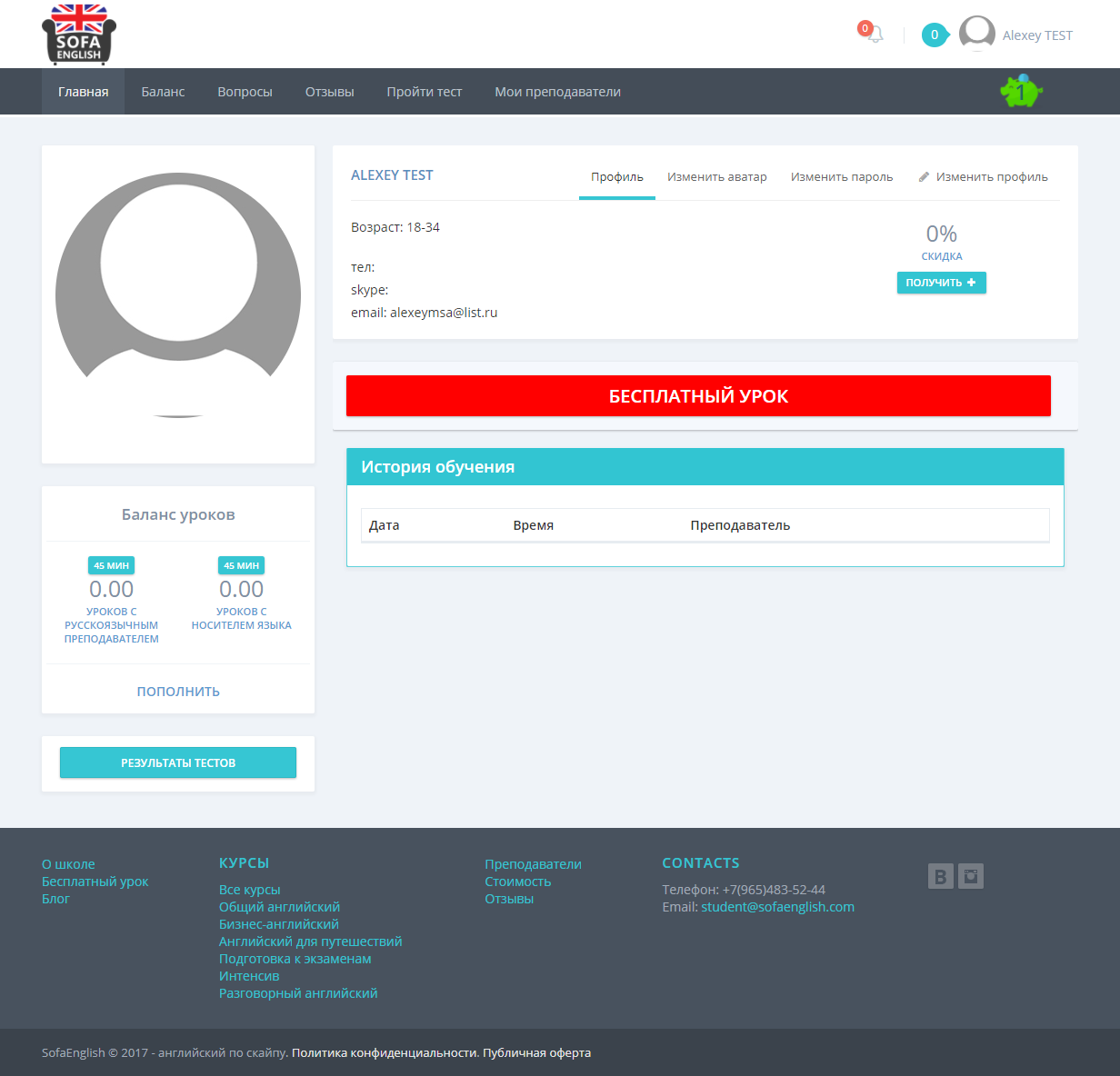Click the Sofa English logo
This screenshot has height=1076, width=1120.
point(79,35)
